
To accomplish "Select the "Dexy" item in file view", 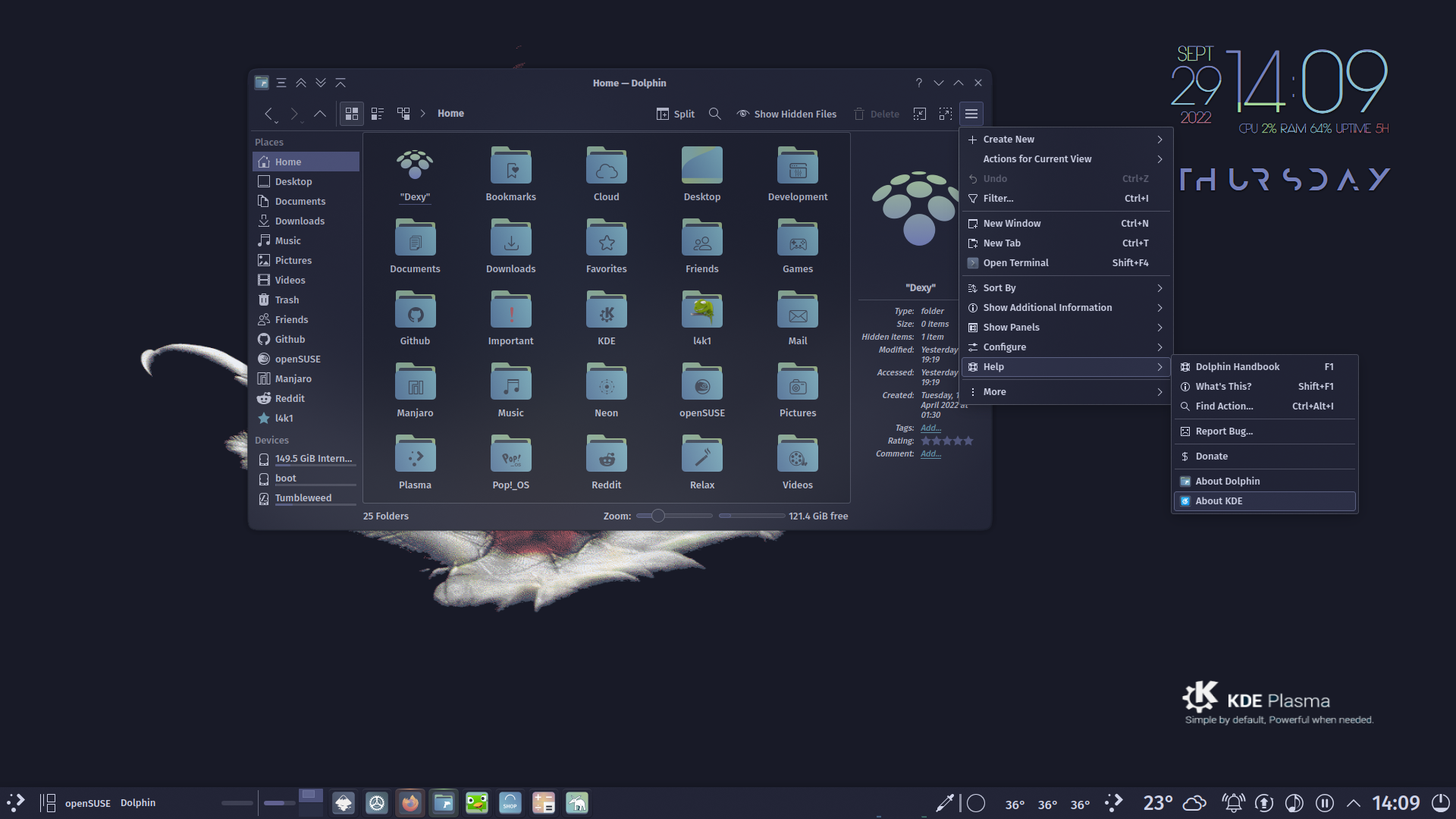I will 415,174.
